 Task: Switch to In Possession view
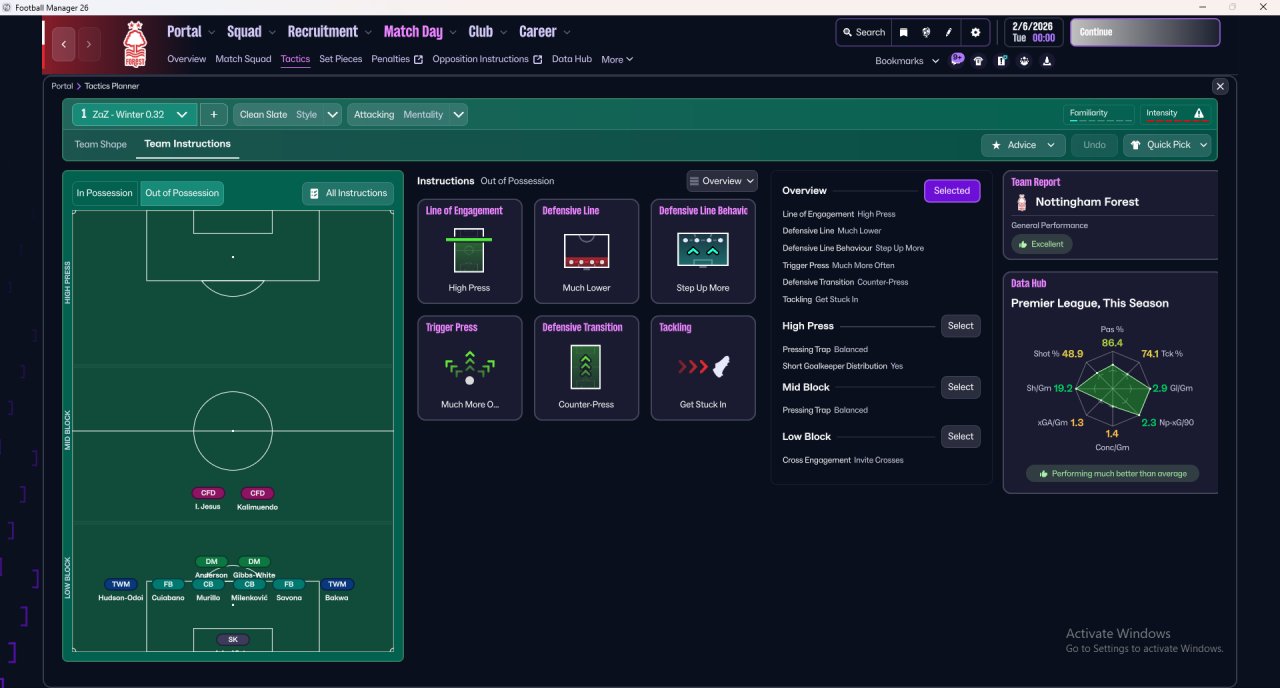point(105,193)
